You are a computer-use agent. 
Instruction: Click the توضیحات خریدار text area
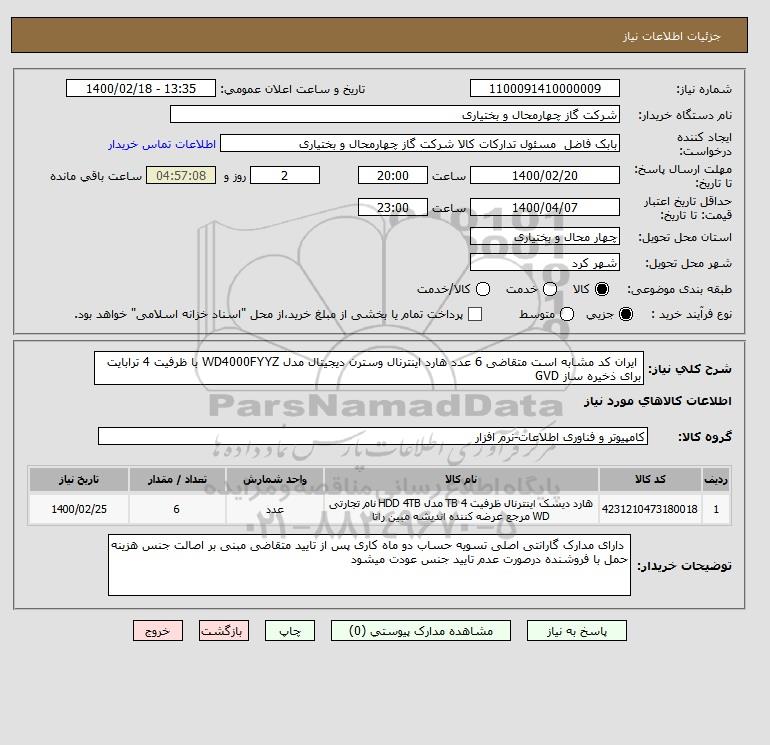(369, 565)
